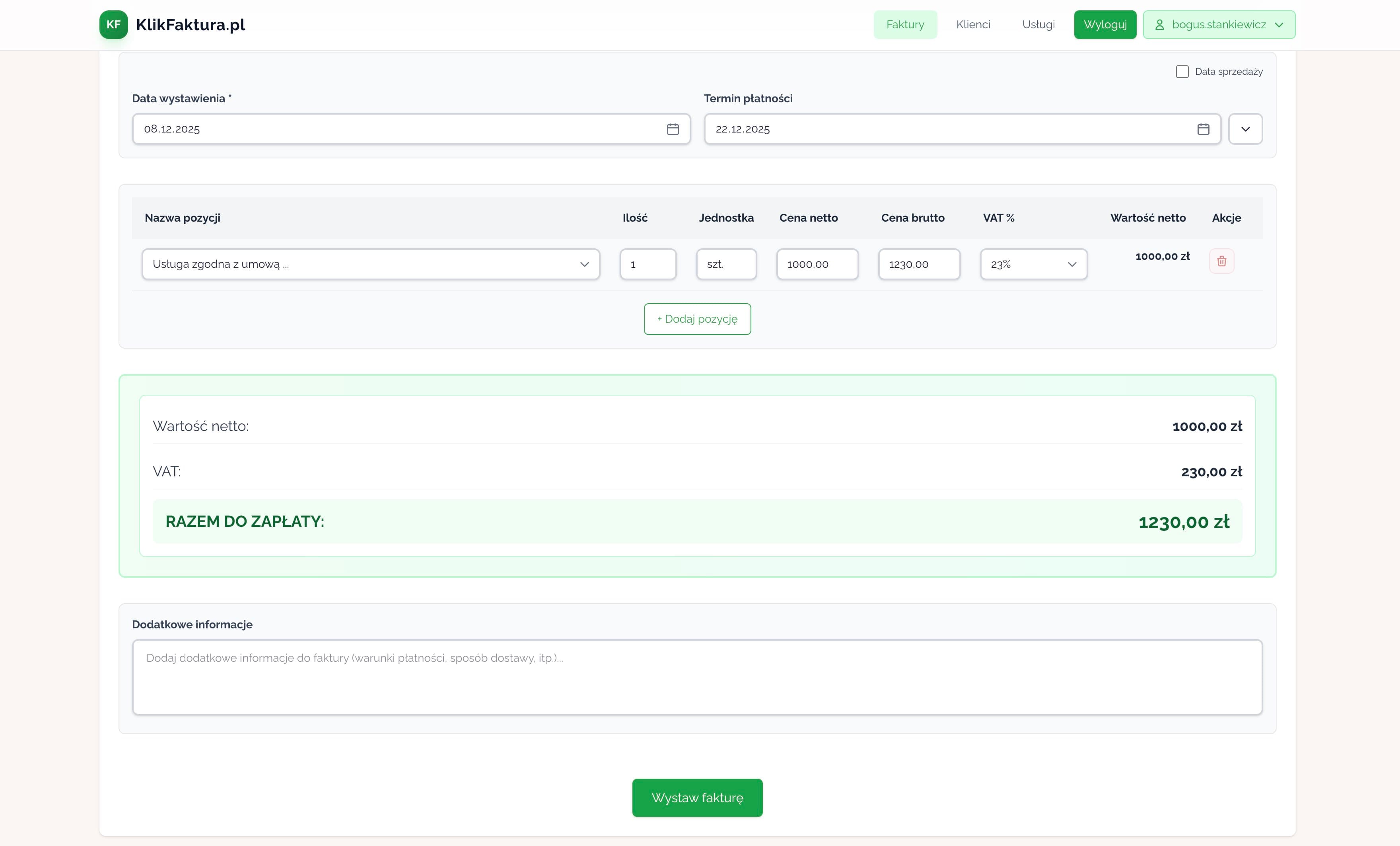The image size is (1400, 846).
Task: Click the KlikFaktura.pl brand name
Action: tap(191, 25)
